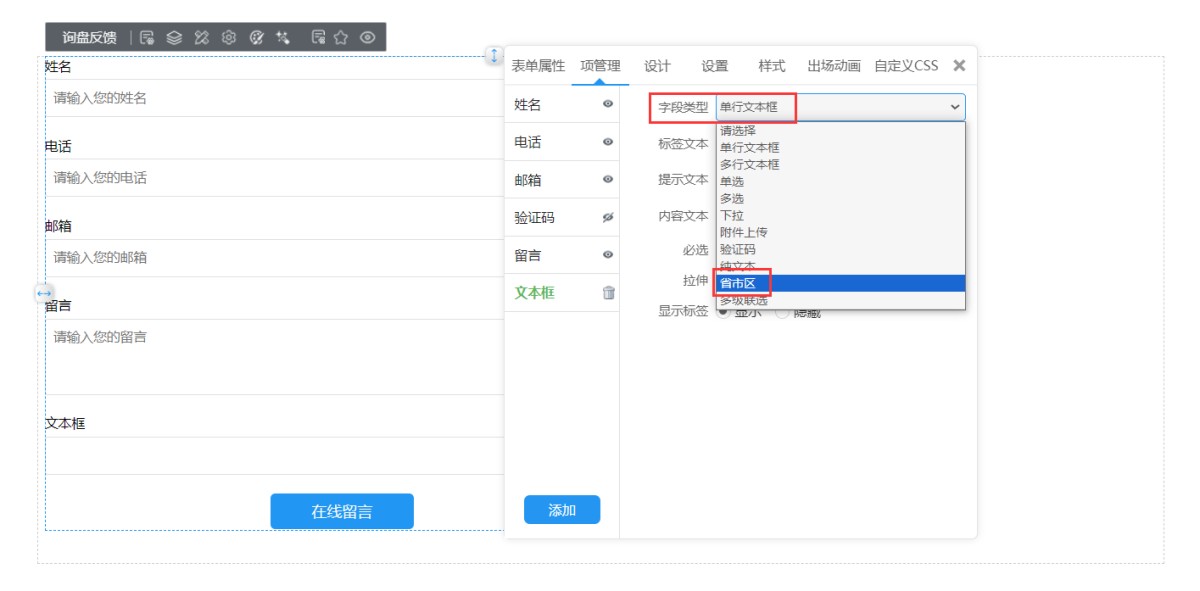Open the 出场动画 tab
The image size is (1200, 591).
[833, 66]
